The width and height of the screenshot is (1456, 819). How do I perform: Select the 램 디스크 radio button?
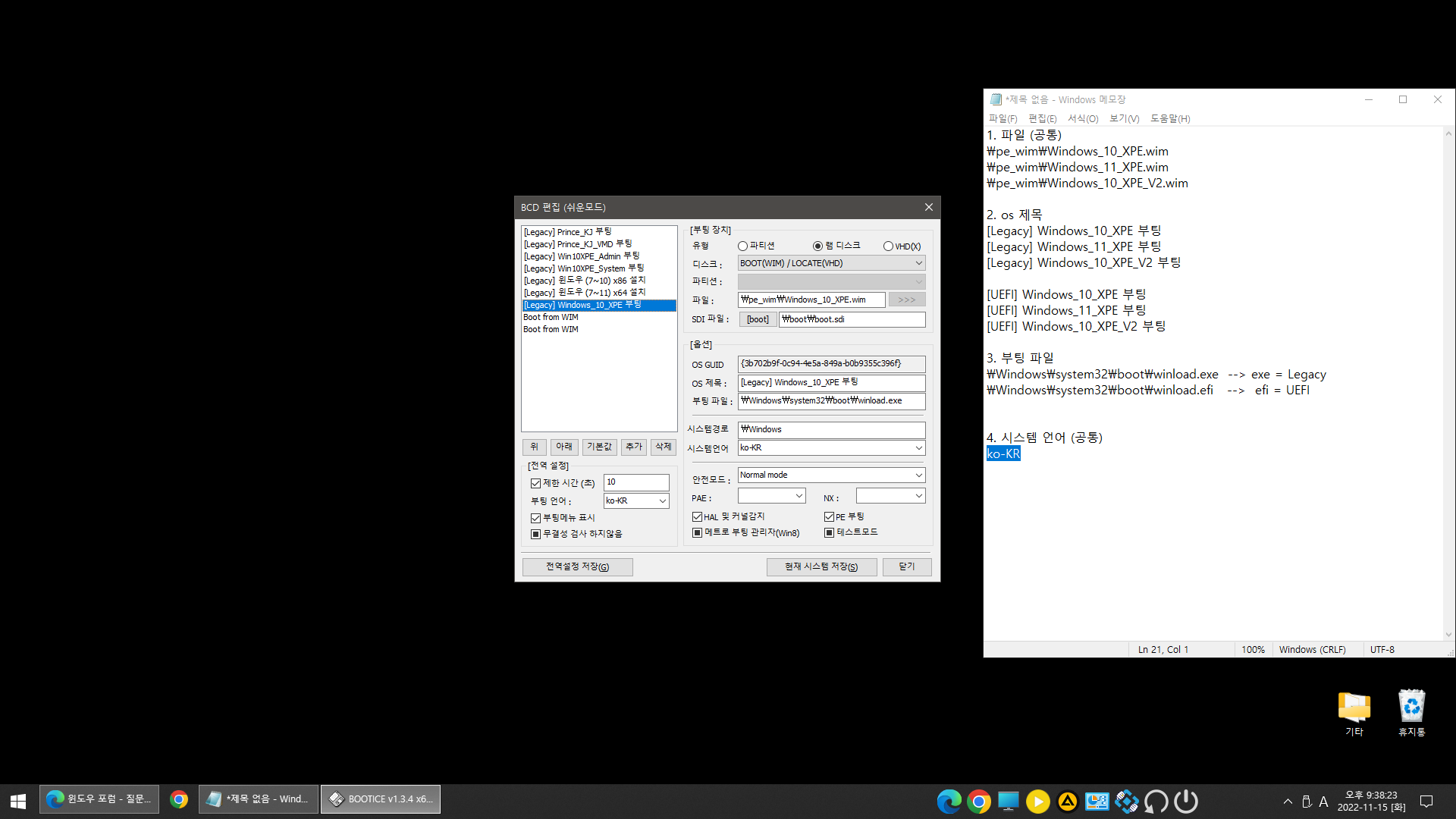pyautogui.click(x=817, y=246)
